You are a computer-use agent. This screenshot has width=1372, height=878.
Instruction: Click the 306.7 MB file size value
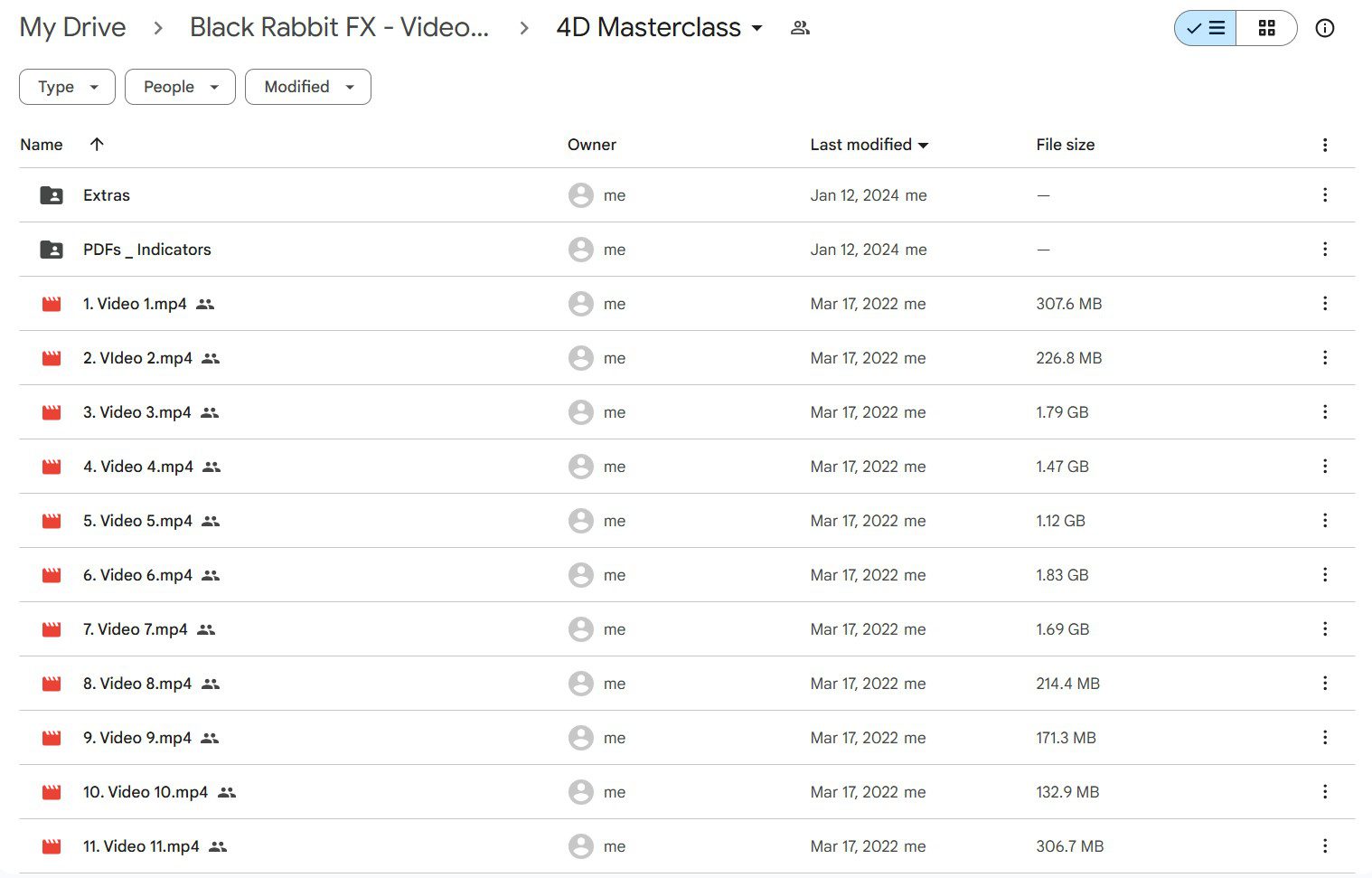pyautogui.click(x=1070, y=846)
